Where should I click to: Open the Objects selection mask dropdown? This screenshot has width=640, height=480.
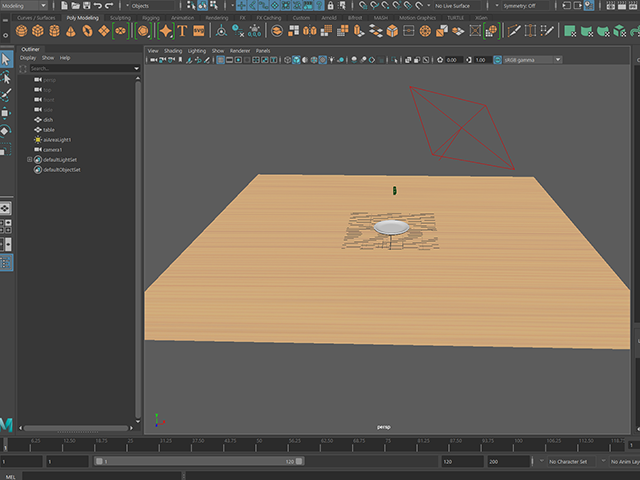[149, 6]
